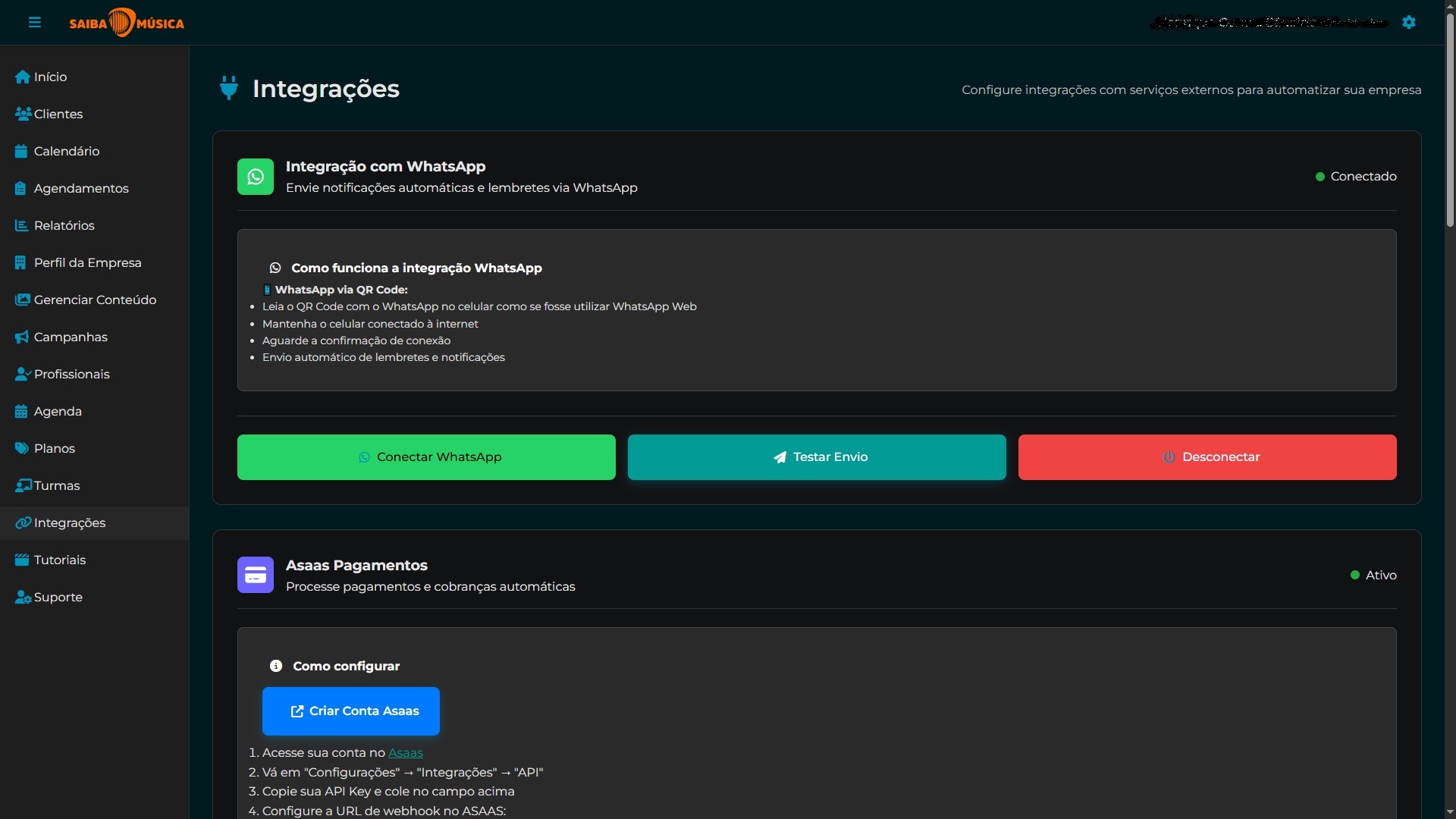This screenshot has height=819, width=1456.
Task: Click the Testar Envio button
Action: tap(817, 457)
